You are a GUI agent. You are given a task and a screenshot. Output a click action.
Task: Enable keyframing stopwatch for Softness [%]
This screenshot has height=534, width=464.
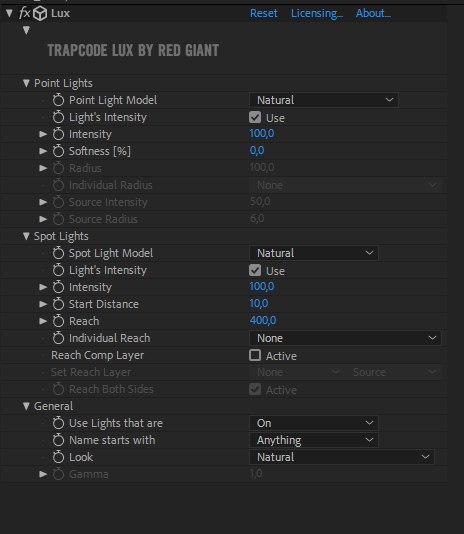click(58, 151)
